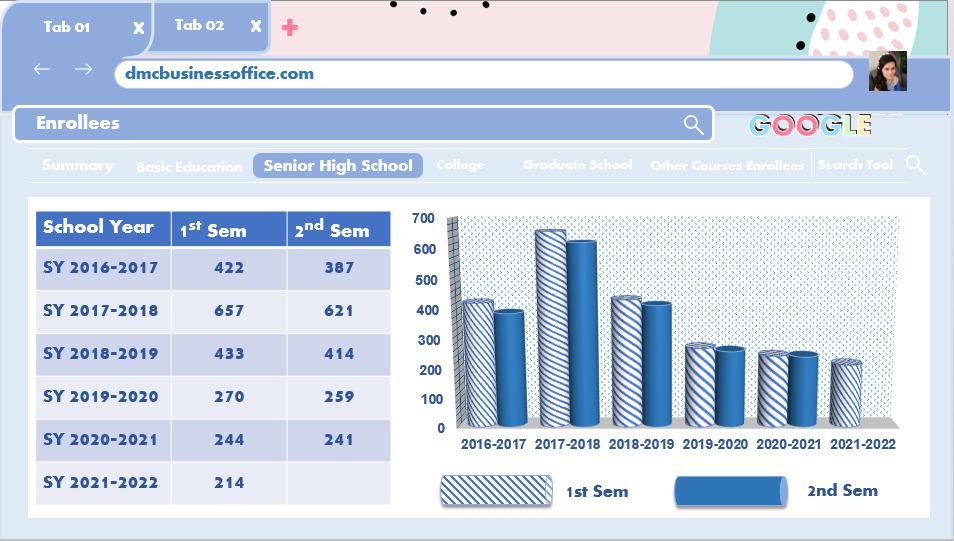Close Tab 02 with its X
Screen dimensions: 954x541
256,26
